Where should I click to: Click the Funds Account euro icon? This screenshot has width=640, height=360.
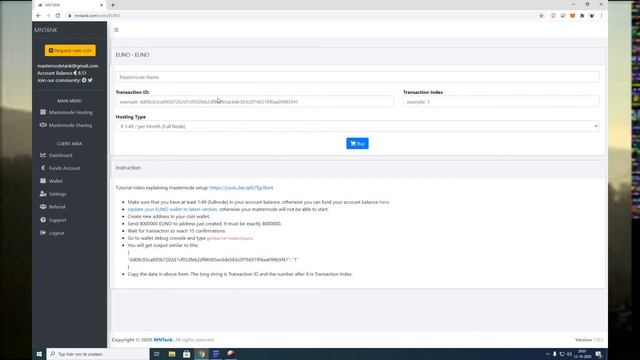[43, 168]
